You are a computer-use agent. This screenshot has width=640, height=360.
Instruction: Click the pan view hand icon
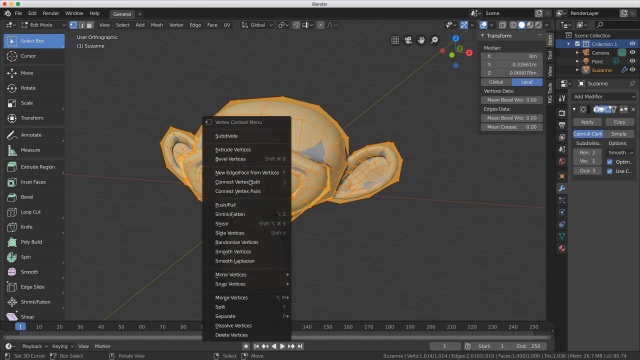(421, 40)
